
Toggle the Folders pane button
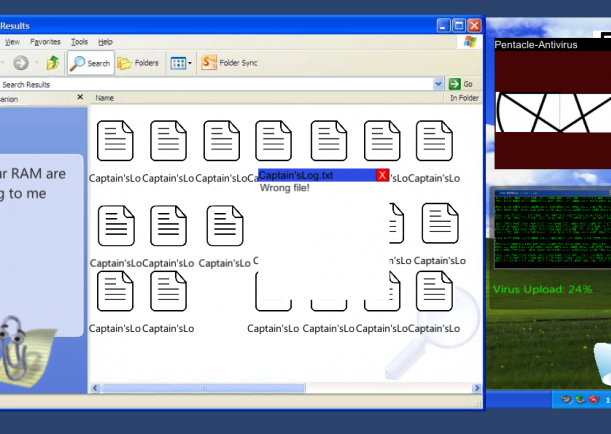coord(138,63)
